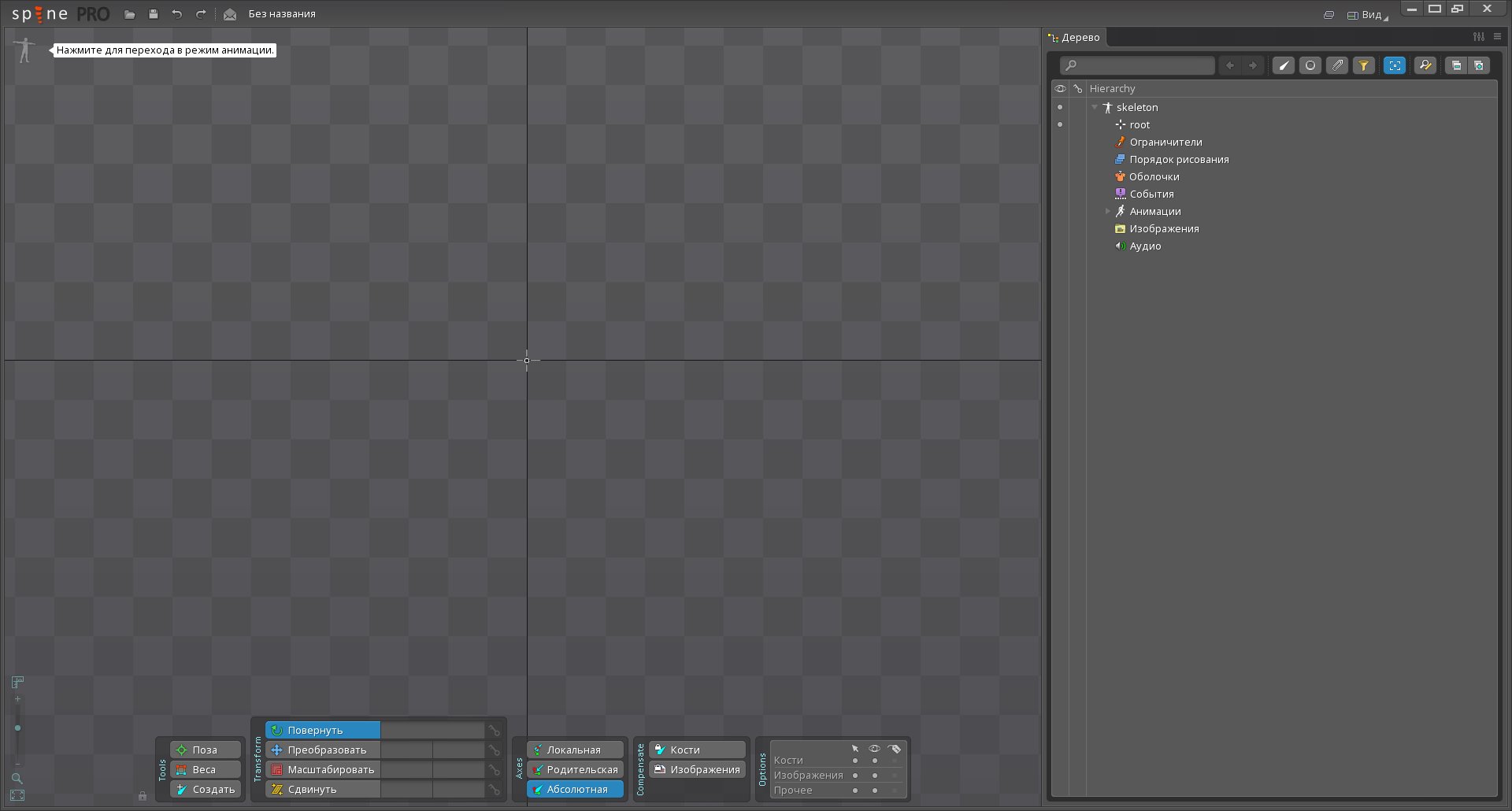
Task: Activate the Преобразовать tool
Action: (323, 750)
